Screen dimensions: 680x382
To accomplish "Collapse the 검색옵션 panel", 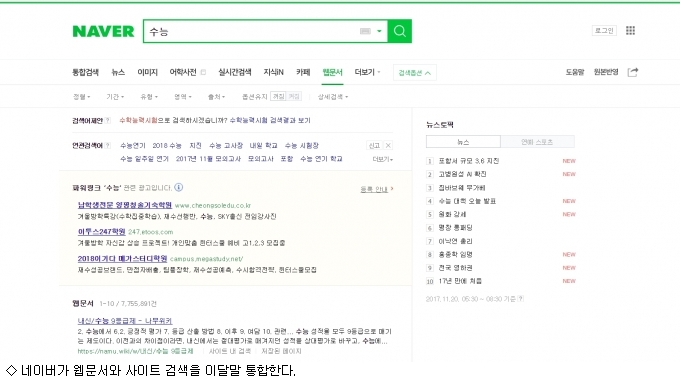I will click(415, 73).
